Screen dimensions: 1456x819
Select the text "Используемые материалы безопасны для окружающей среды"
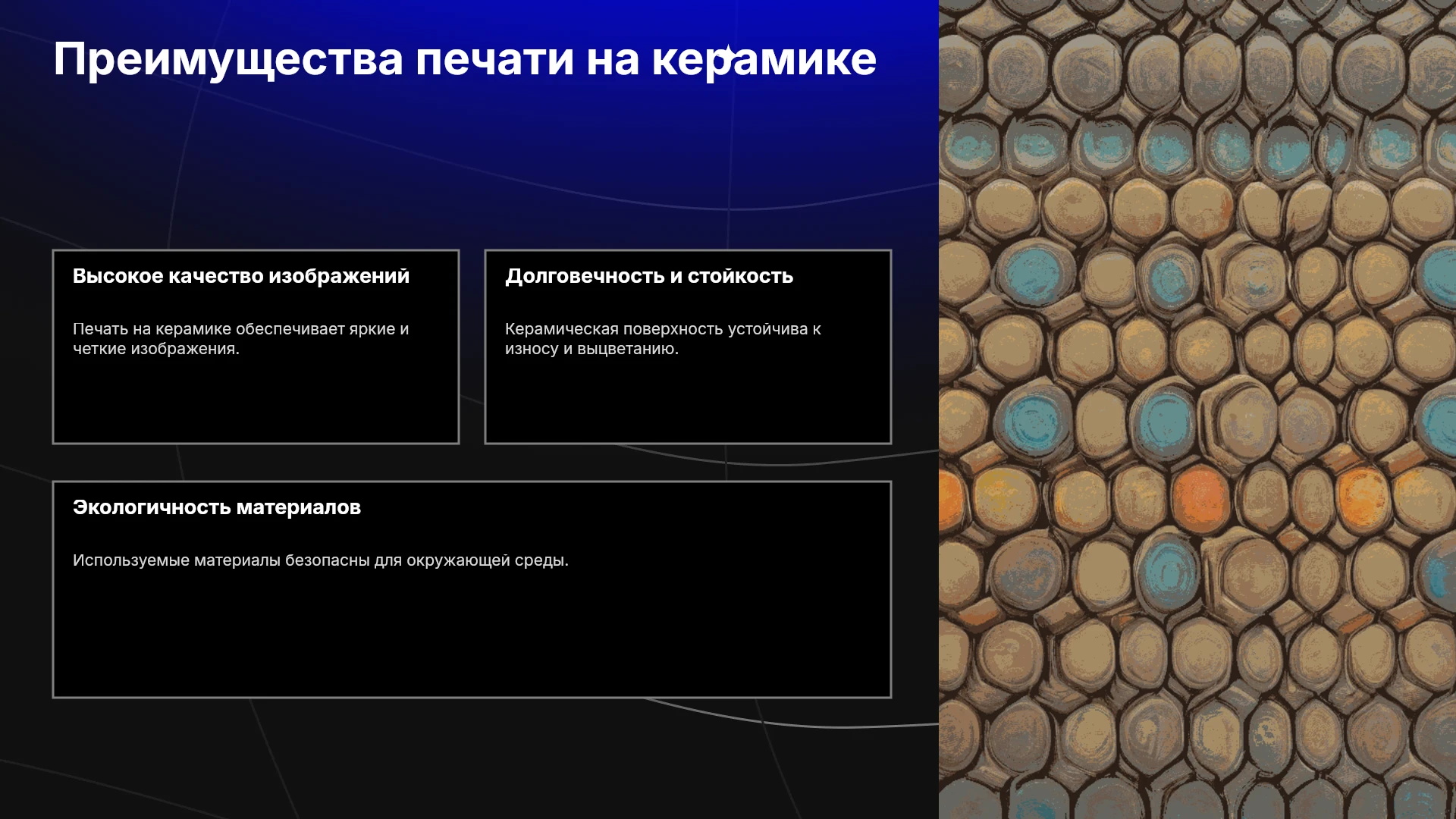318,560
